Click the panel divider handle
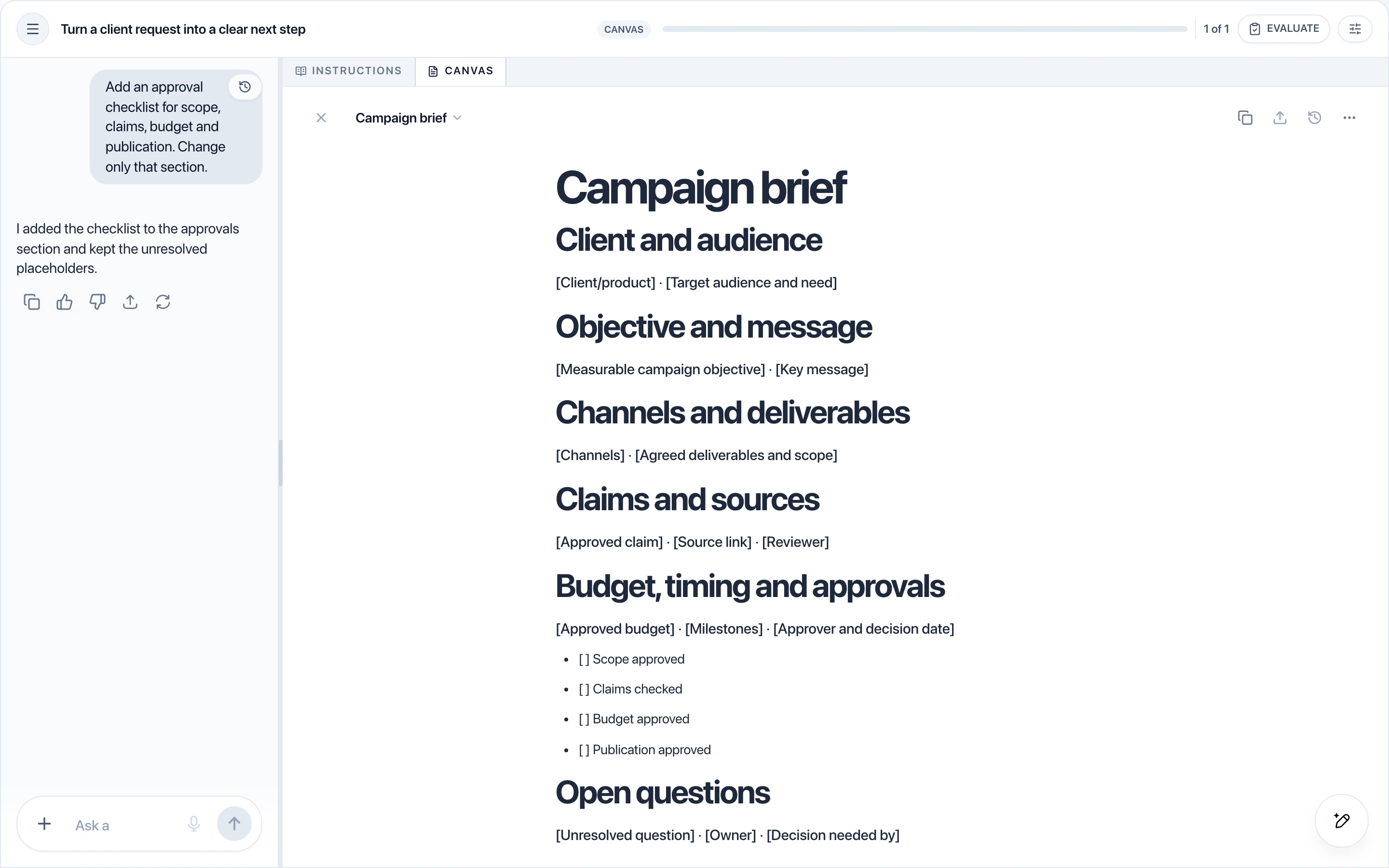The width and height of the screenshot is (1389, 868). coord(281,463)
